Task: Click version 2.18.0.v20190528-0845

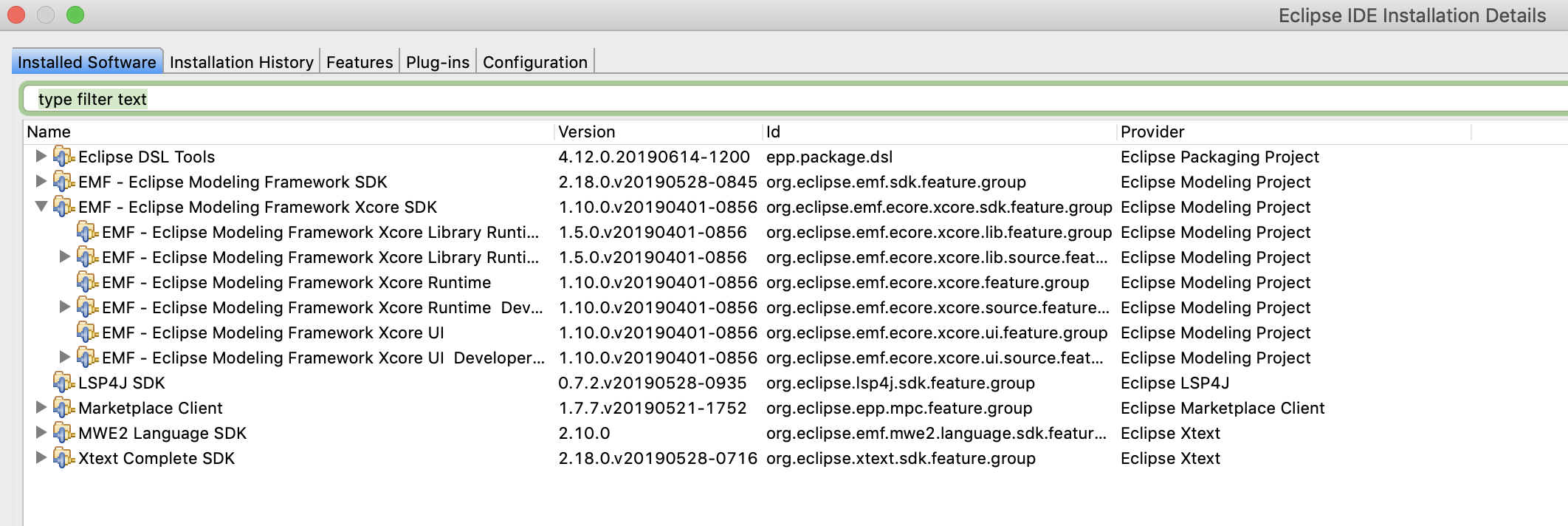Action: (658, 182)
